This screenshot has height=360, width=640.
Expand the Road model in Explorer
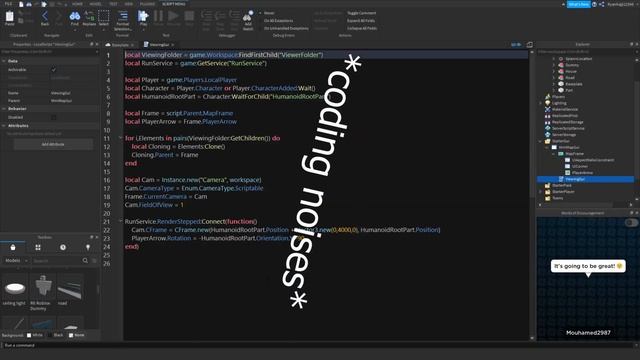pyautogui.click(x=554, y=78)
